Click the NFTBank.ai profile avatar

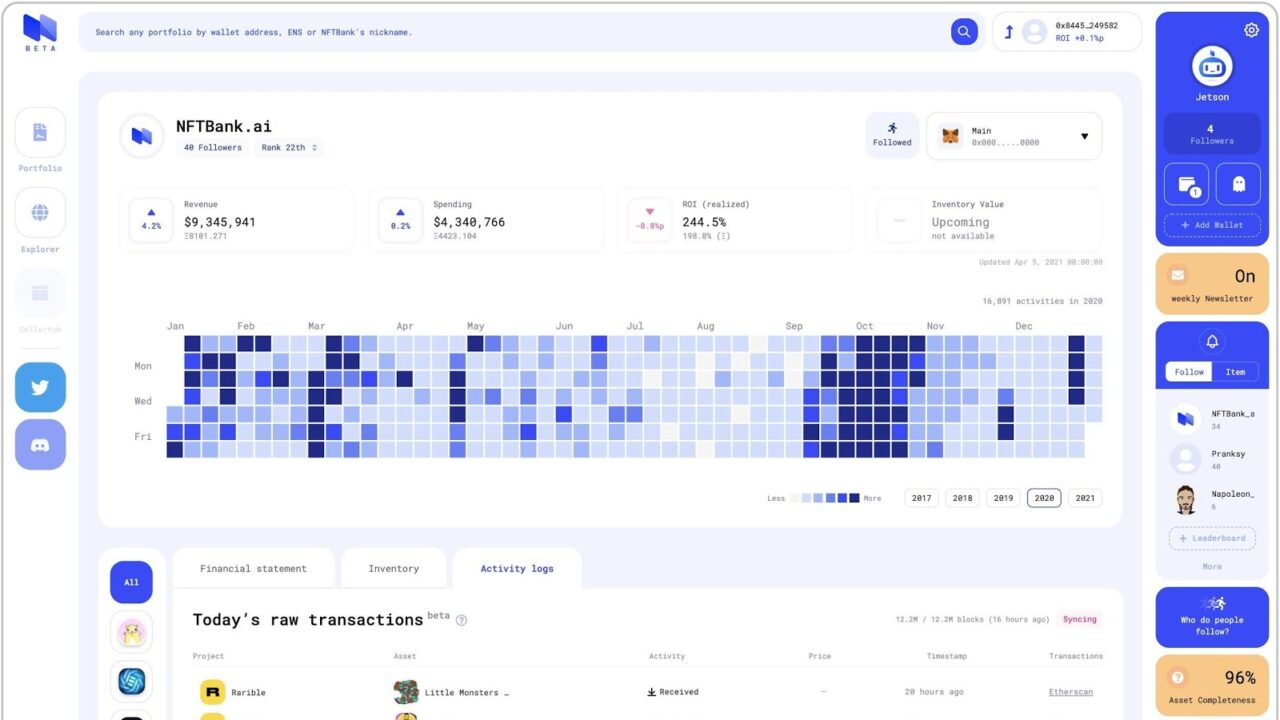click(x=142, y=136)
